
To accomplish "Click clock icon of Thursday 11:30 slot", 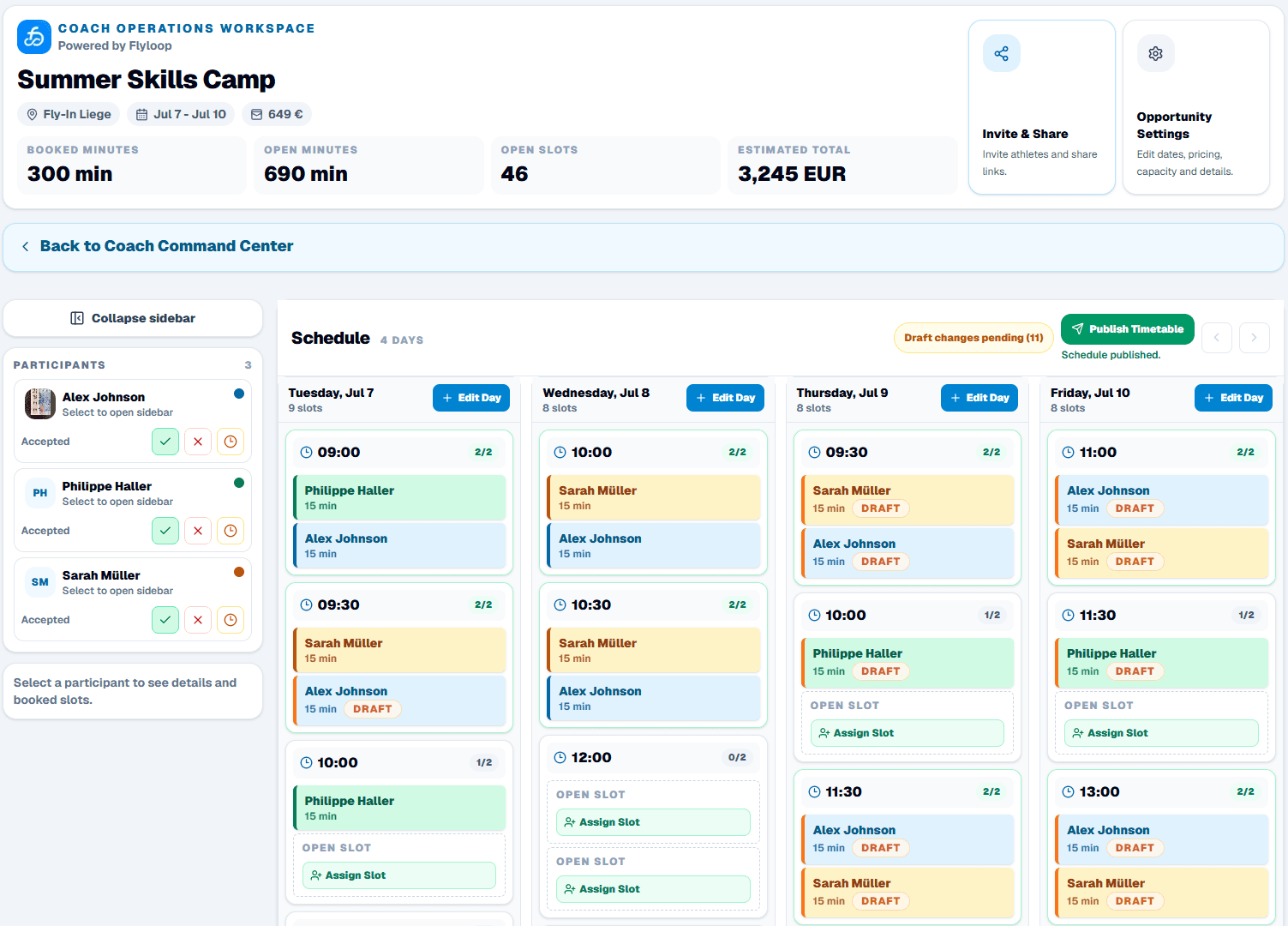I will pyautogui.click(x=814, y=792).
